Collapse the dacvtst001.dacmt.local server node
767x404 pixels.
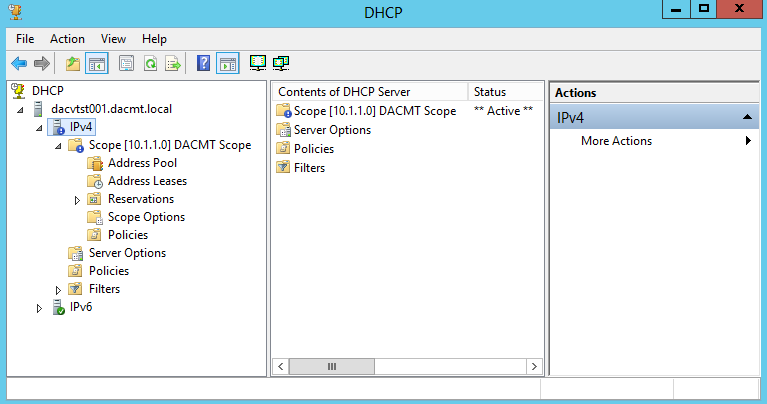20,110
